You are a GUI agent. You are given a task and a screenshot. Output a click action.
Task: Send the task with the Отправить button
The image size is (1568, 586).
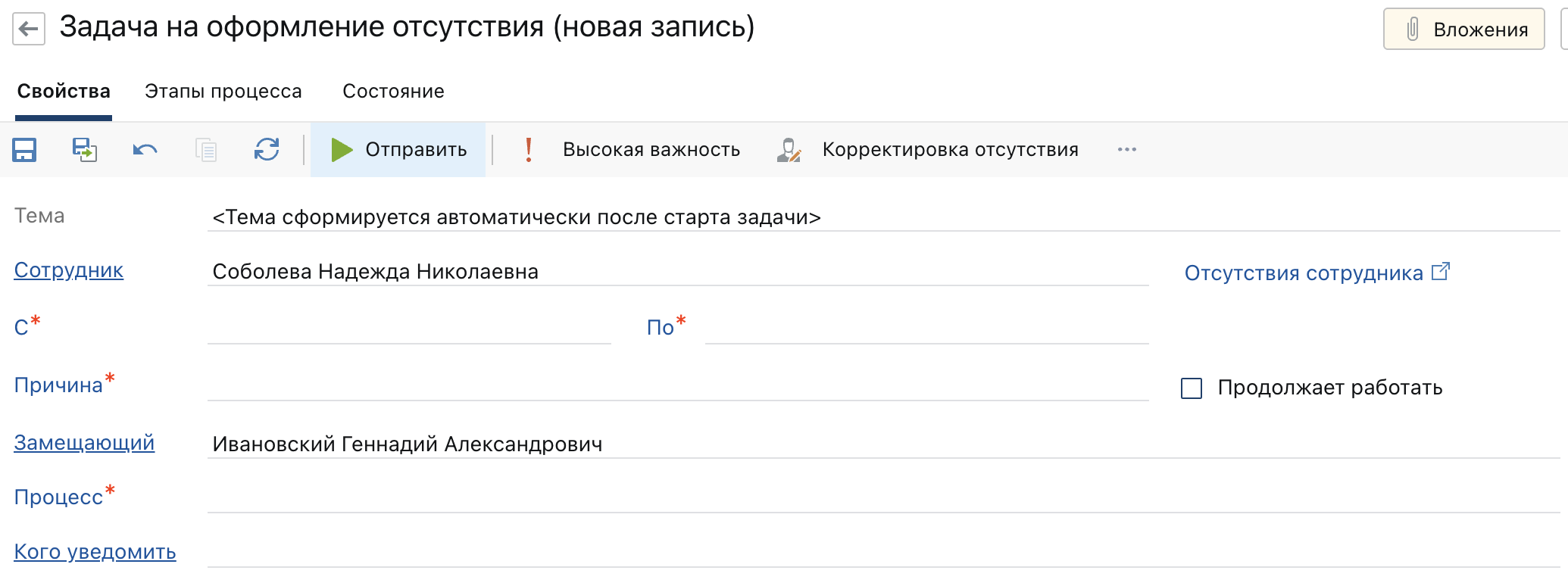[x=398, y=150]
